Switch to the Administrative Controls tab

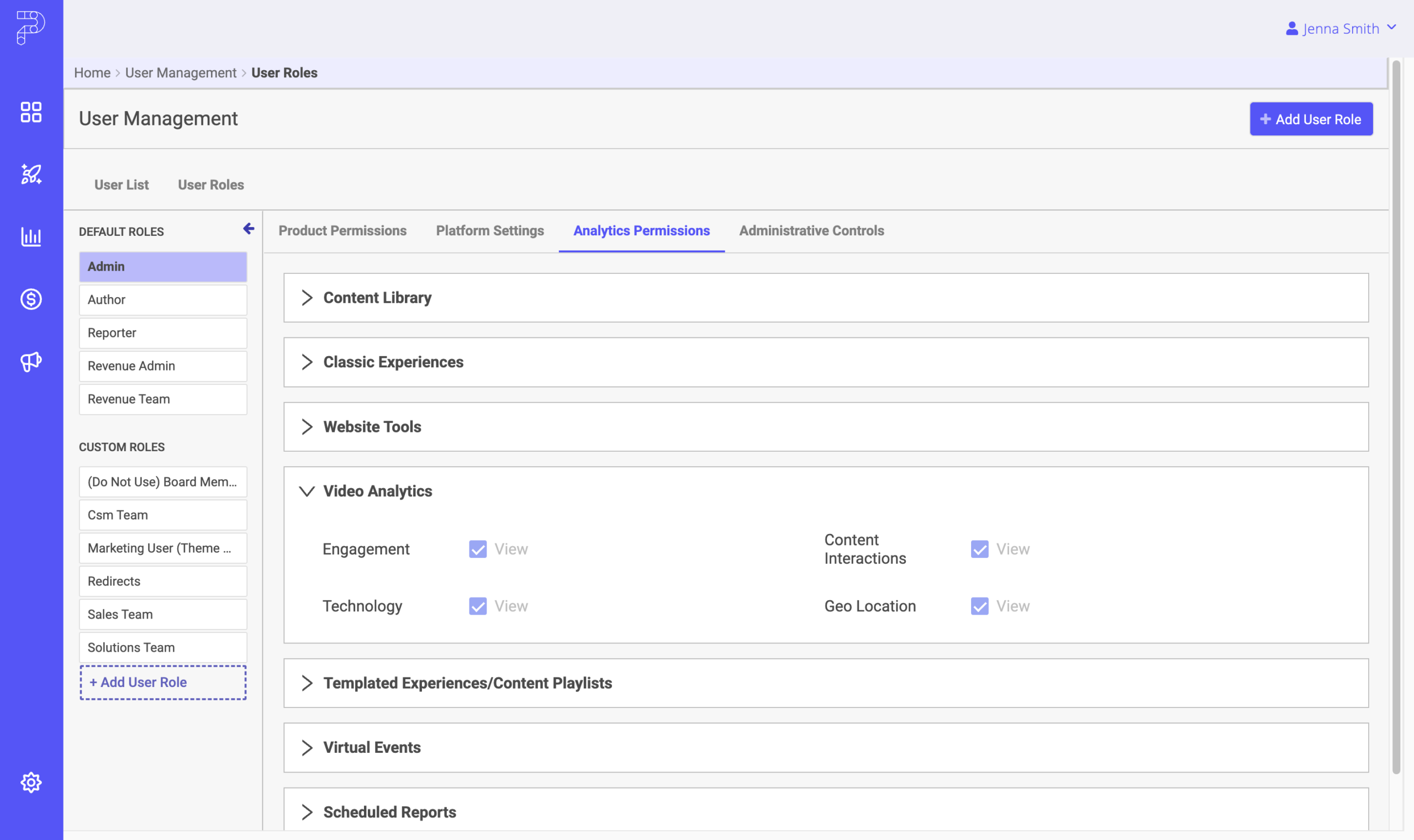pos(812,230)
